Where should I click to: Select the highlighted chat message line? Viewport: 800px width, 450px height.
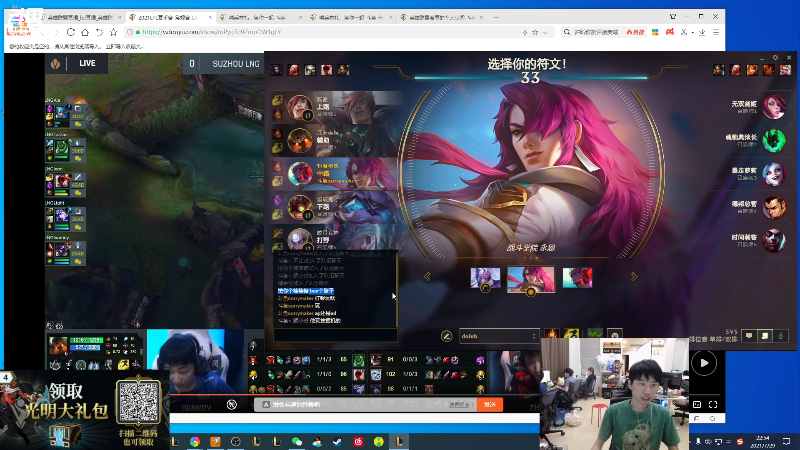point(306,290)
